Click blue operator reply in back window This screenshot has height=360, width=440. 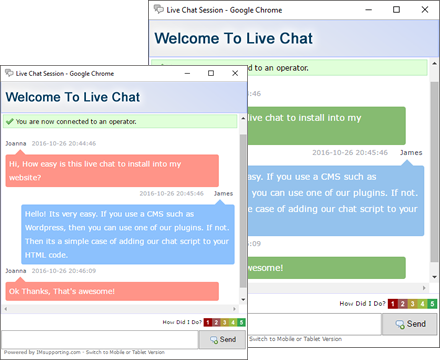pos(336,201)
